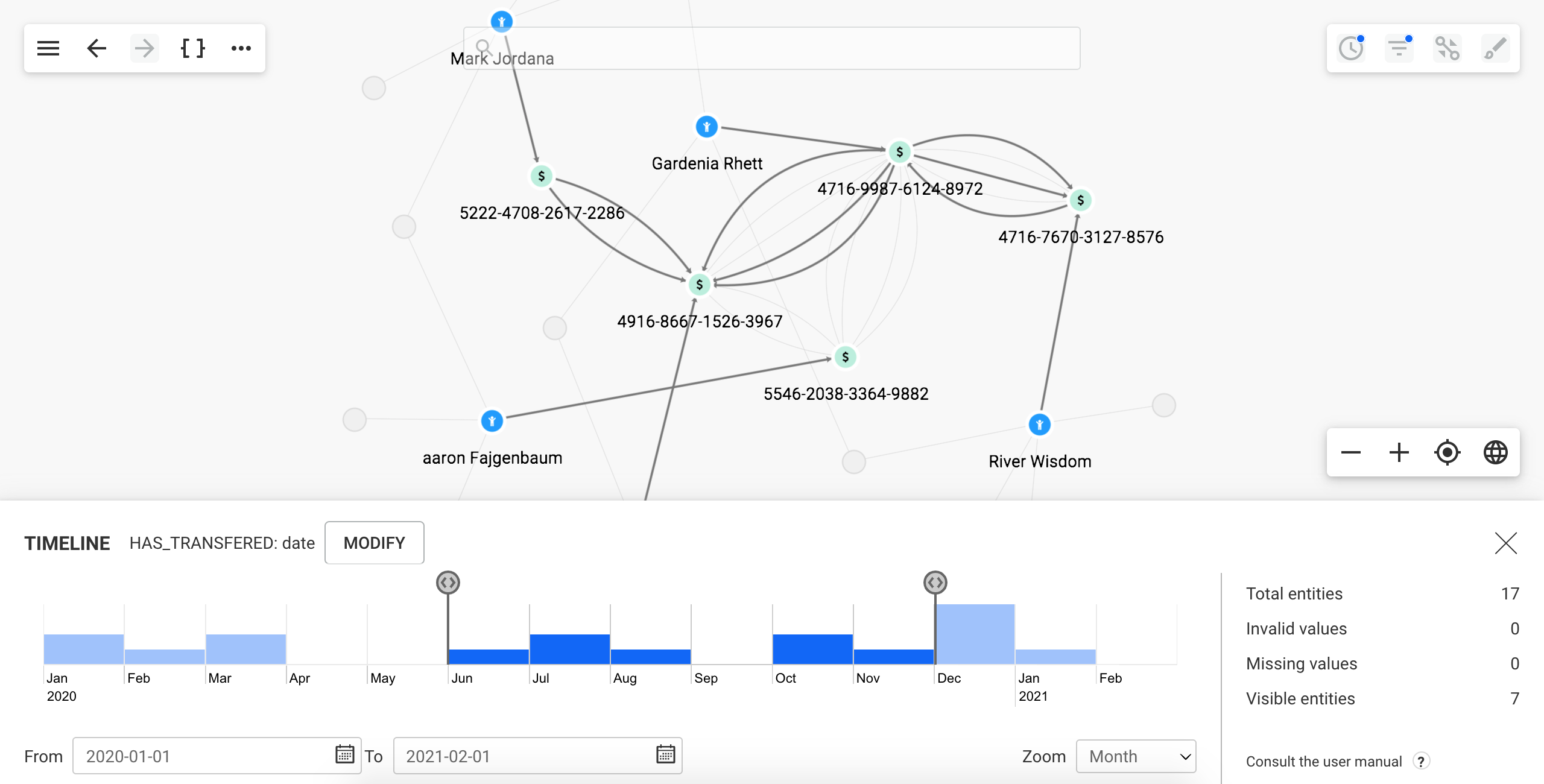
Task: Change timeline zoom using the Month dropdown
Action: pos(1136,756)
